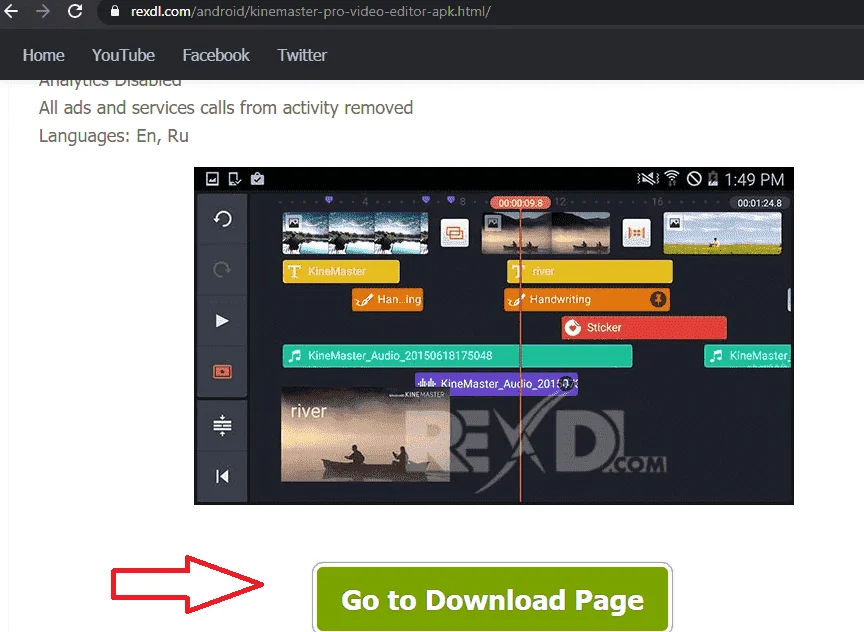Select the 'Languages: En, Ru' text line

[x=114, y=136]
